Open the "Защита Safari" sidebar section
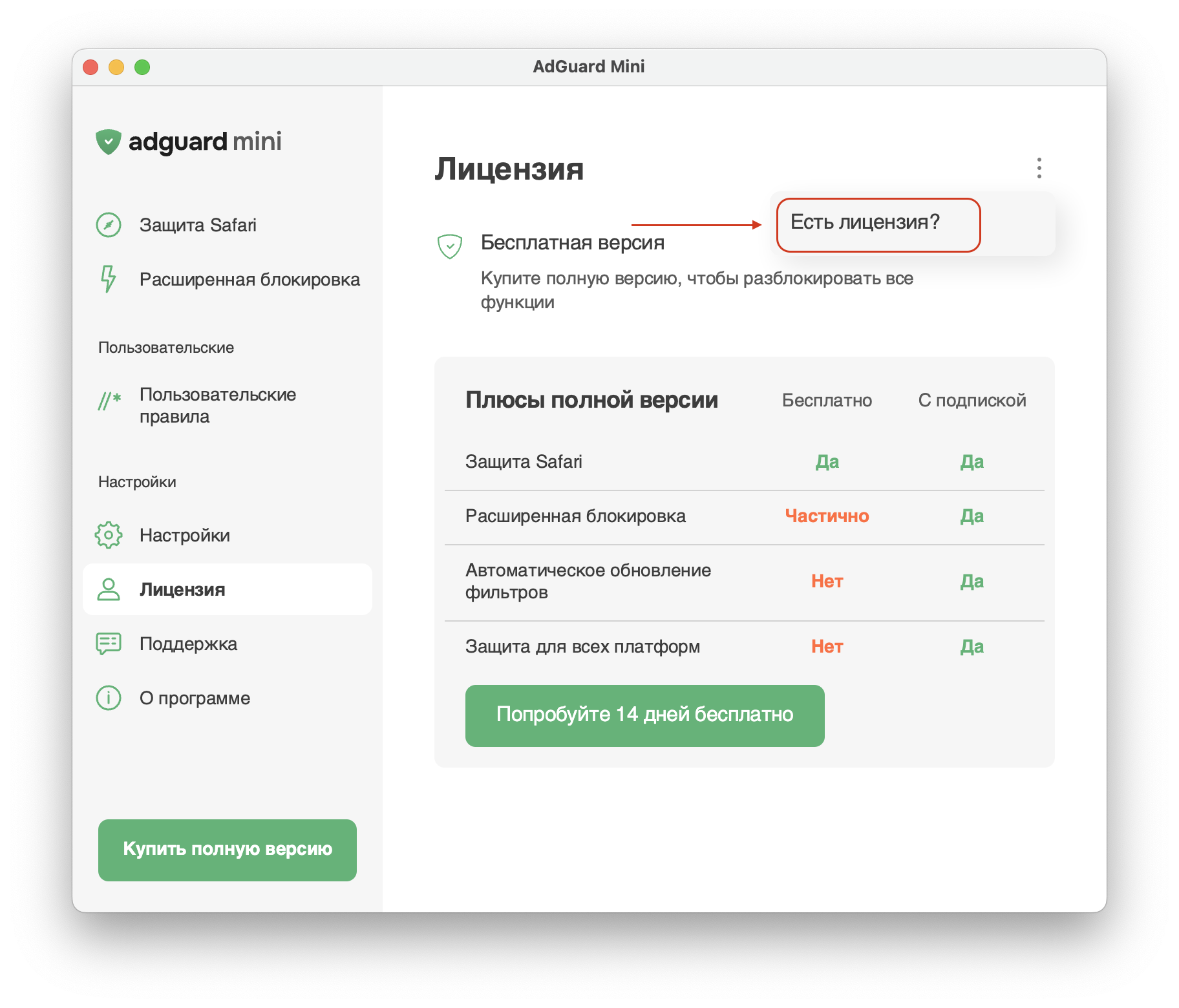 198,225
